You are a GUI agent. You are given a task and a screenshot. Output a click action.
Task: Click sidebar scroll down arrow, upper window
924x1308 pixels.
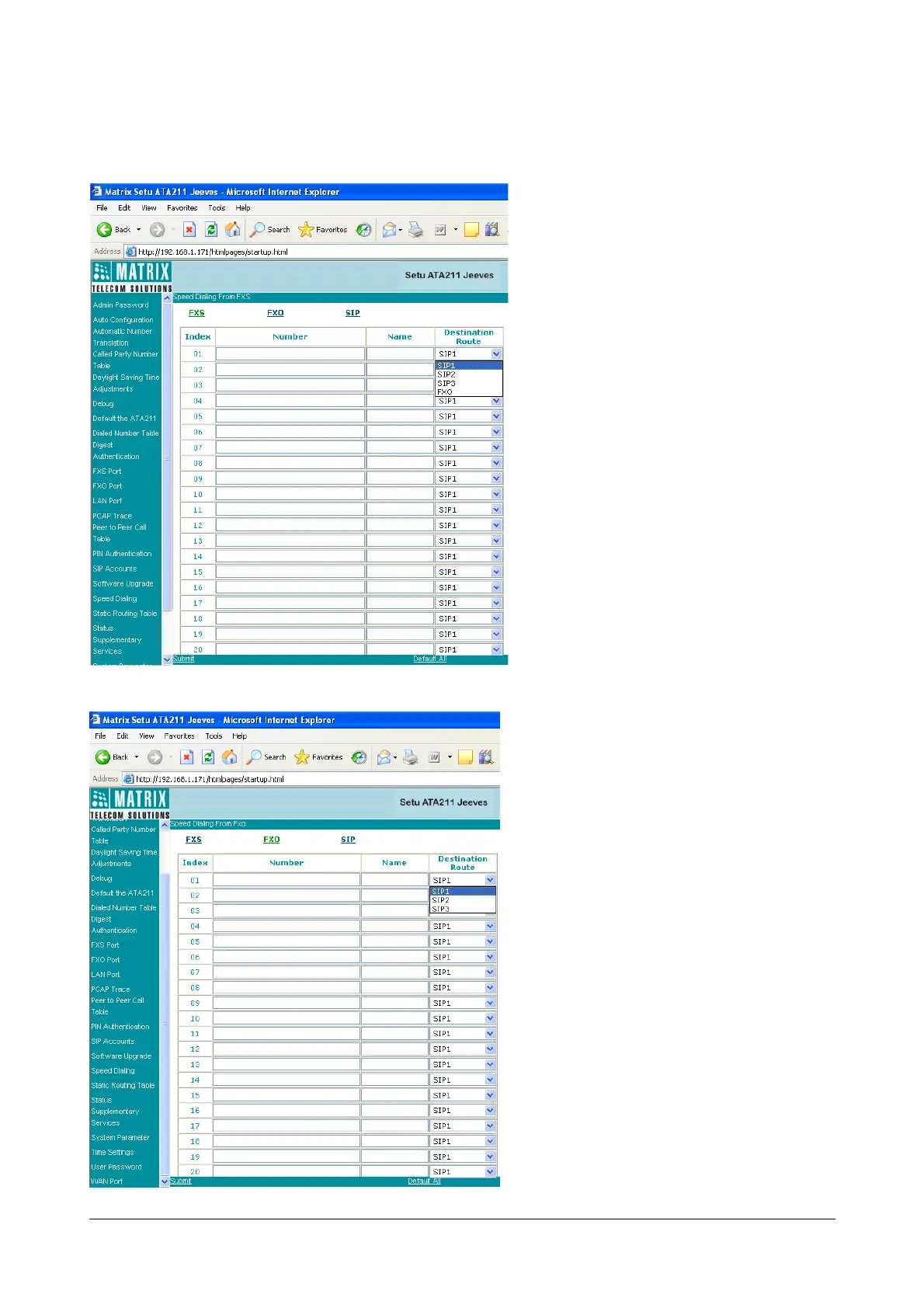pyautogui.click(x=167, y=659)
